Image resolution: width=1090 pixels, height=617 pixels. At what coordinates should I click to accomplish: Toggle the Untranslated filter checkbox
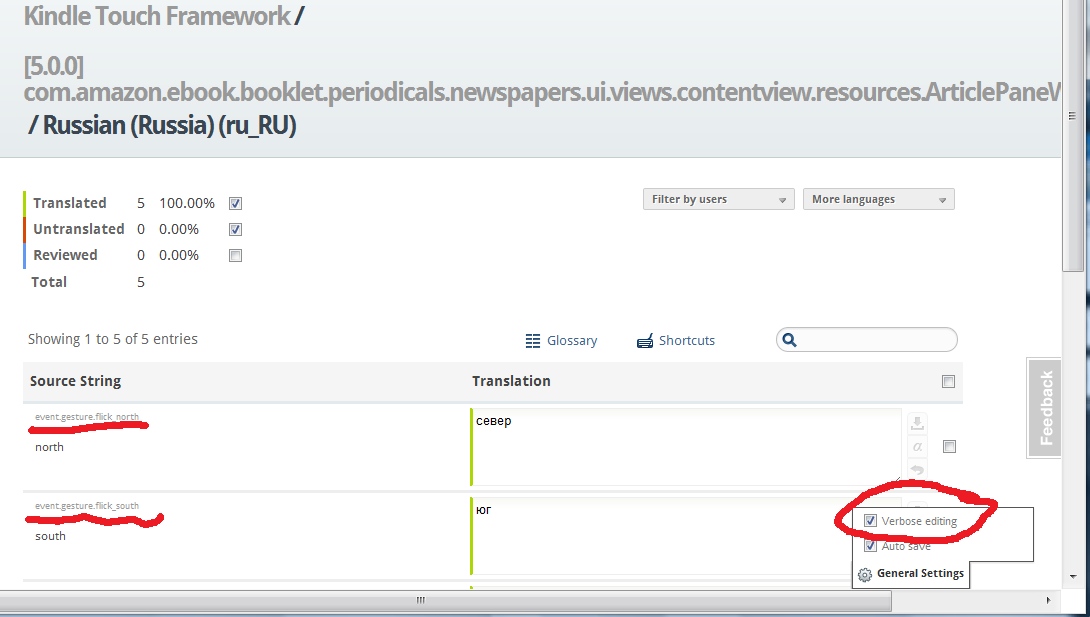click(235, 229)
